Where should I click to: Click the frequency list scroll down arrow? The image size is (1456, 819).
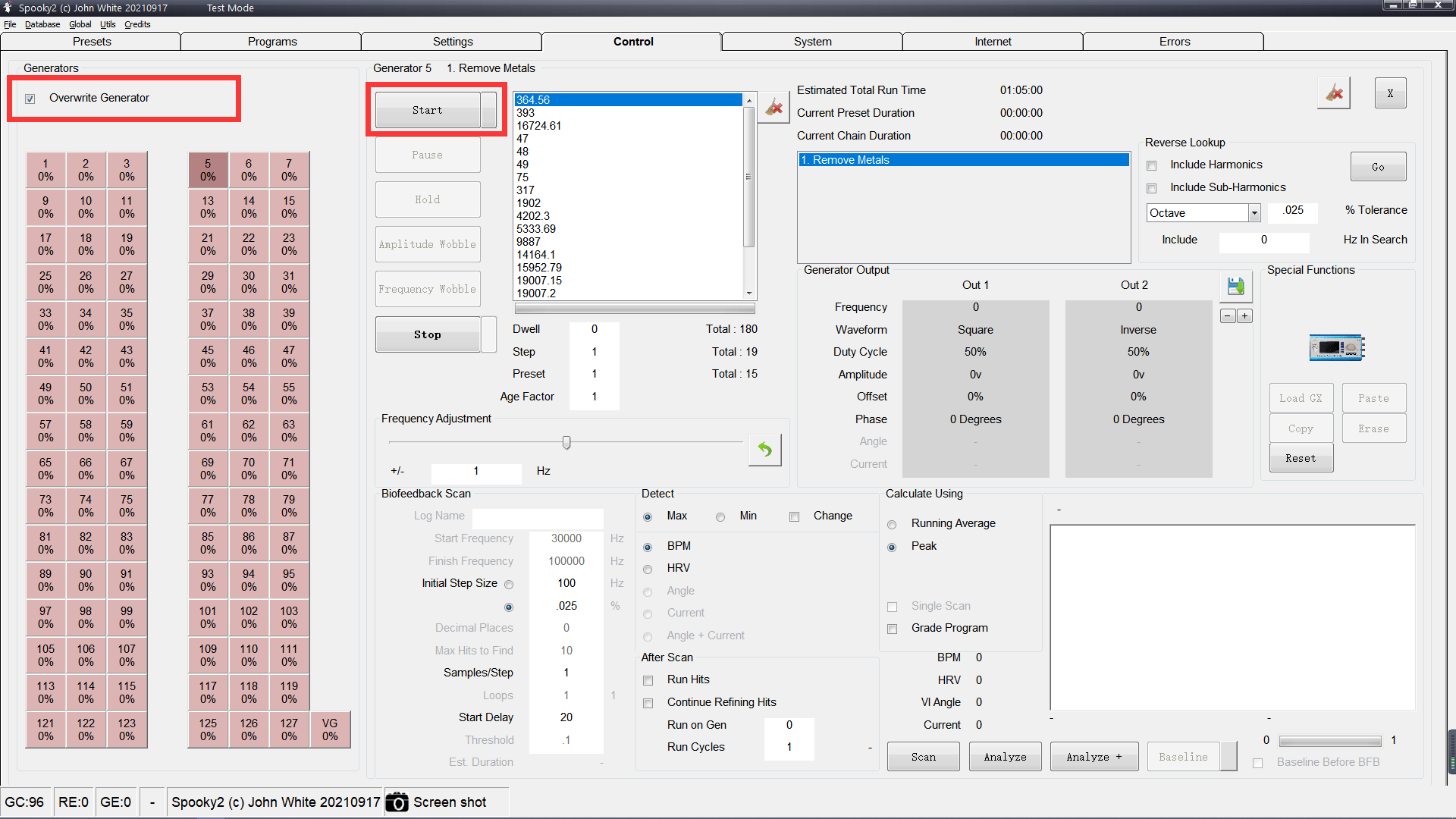[749, 293]
